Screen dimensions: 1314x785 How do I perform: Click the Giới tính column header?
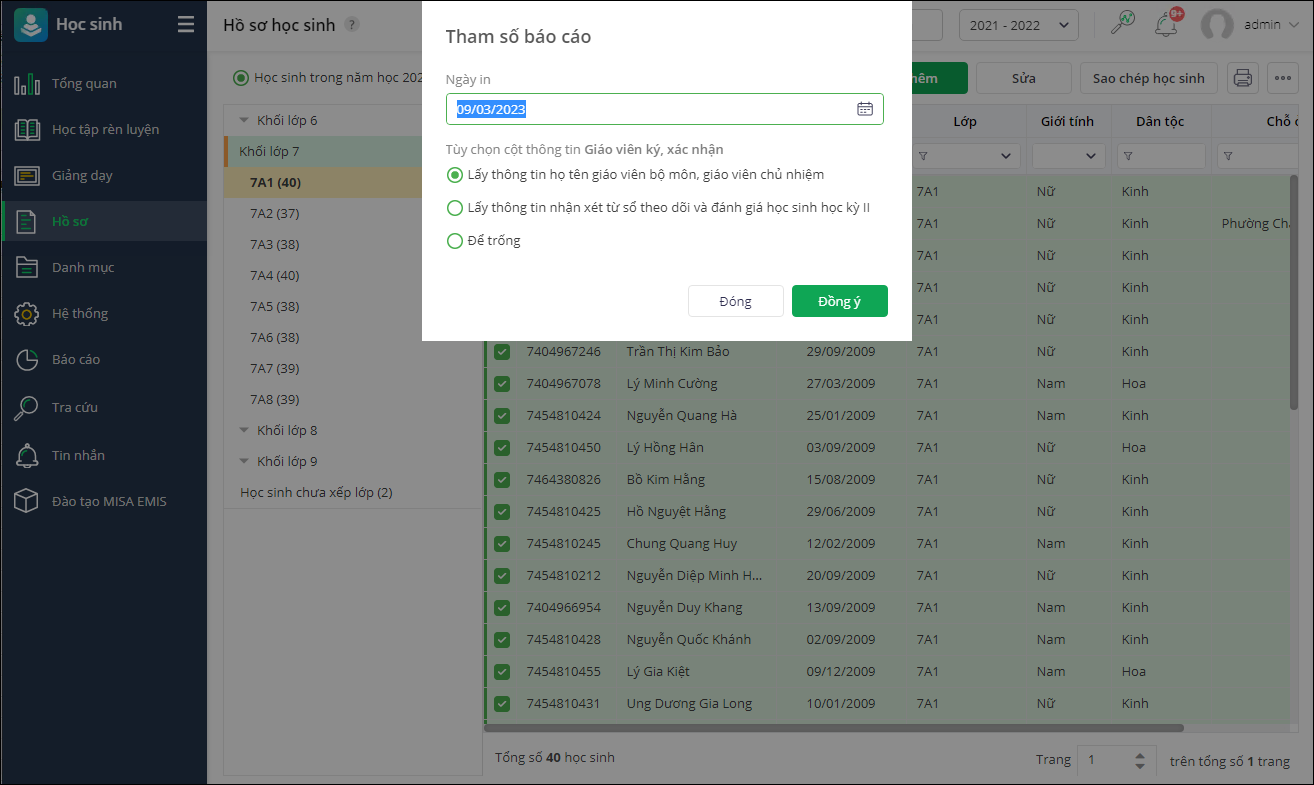point(1067,121)
